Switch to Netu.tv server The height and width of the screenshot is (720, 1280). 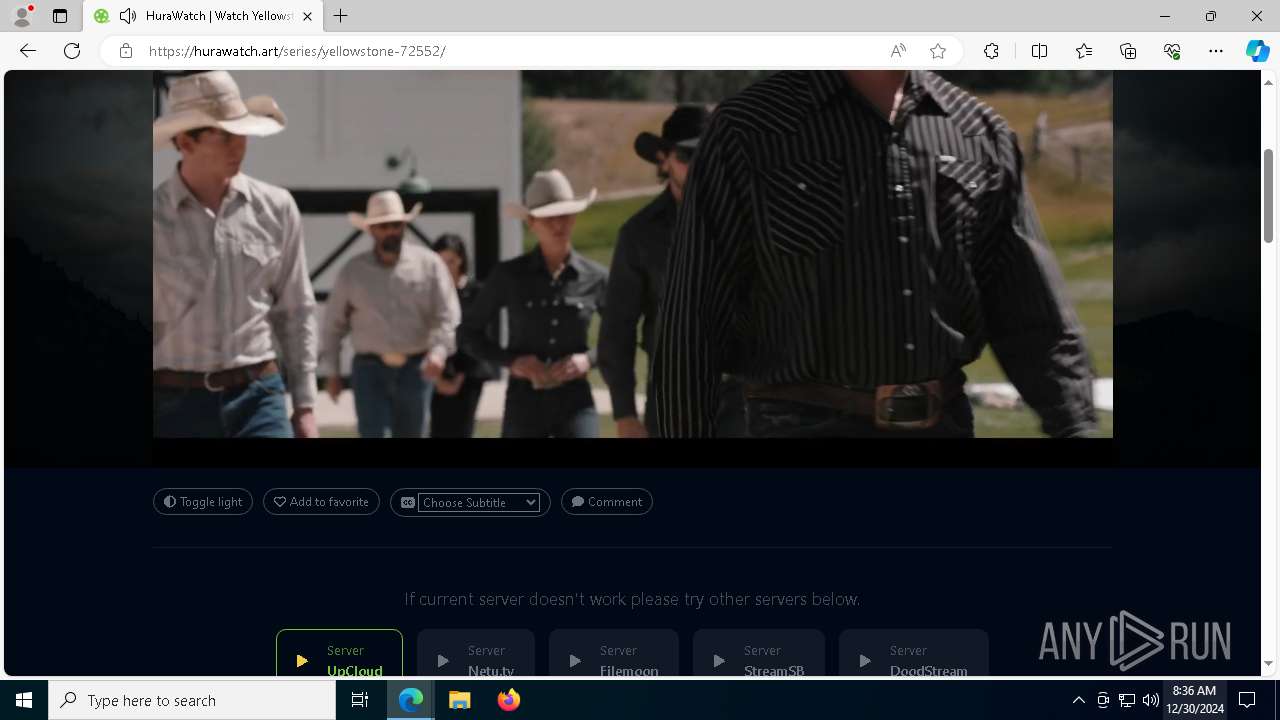point(476,654)
